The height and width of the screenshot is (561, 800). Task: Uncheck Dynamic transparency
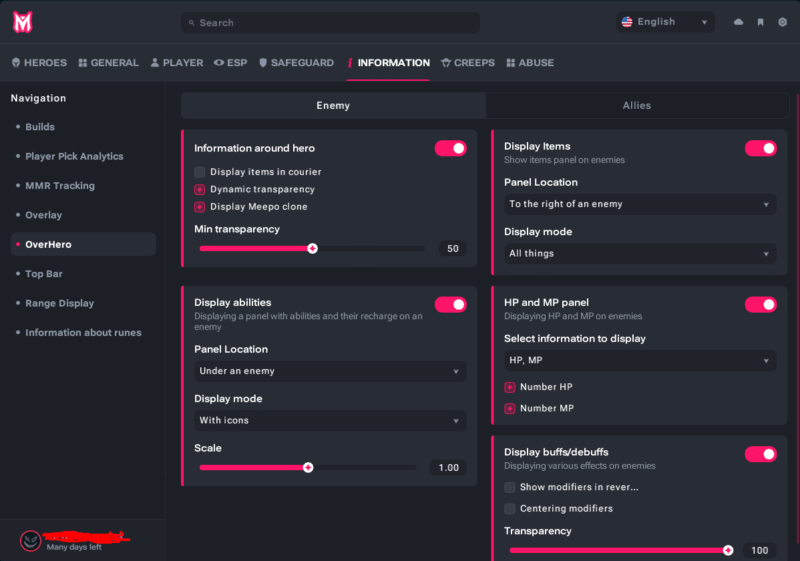pyautogui.click(x=199, y=190)
